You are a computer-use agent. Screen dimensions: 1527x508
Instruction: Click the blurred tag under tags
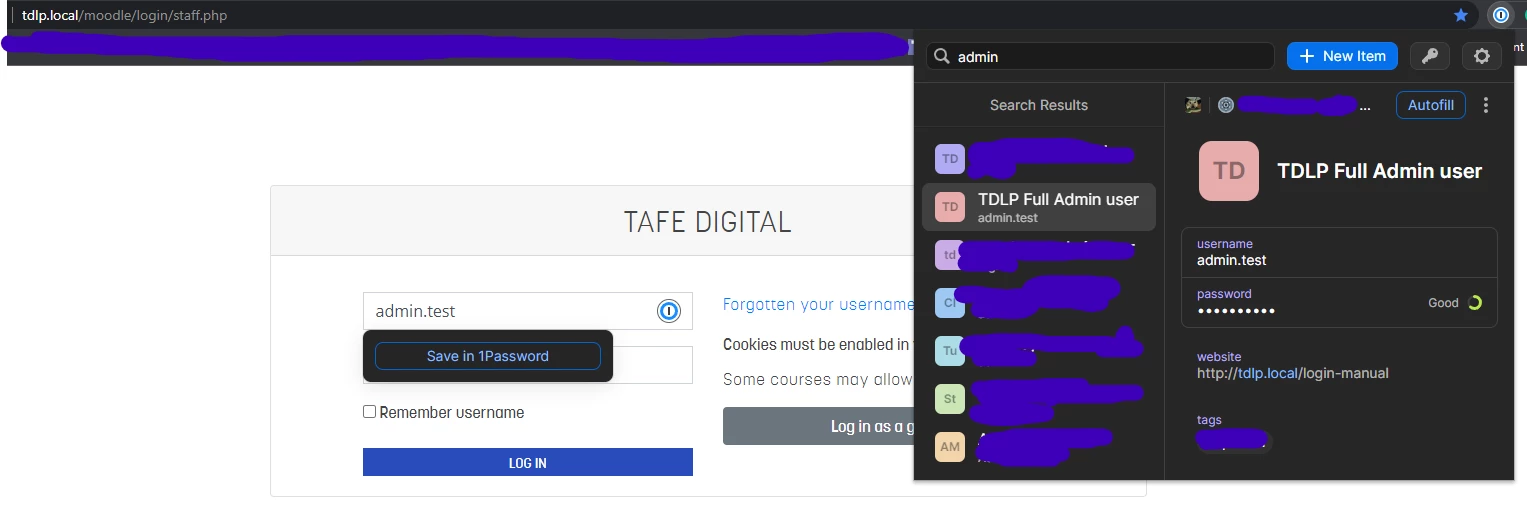pyautogui.click(x=1233, y=441)
